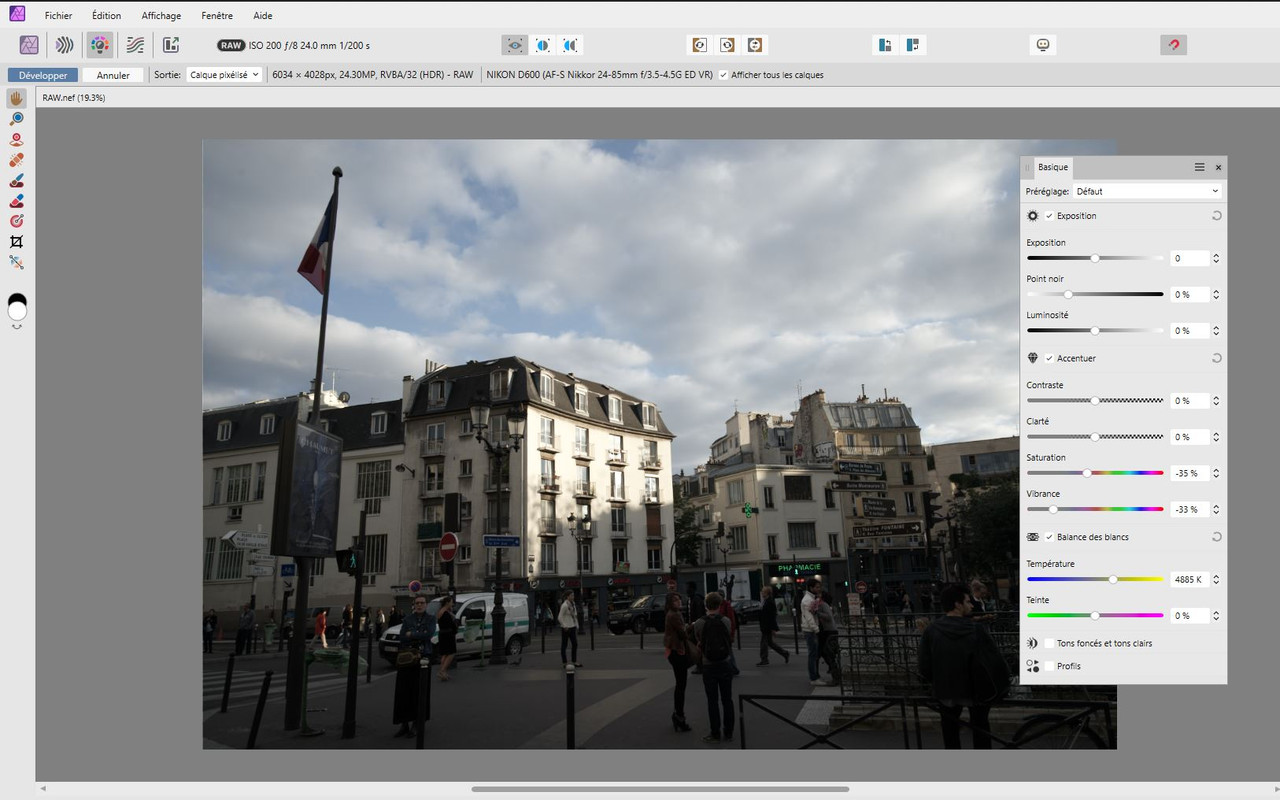Click the second blue panel arrangement icon

pyautogui.click(x=913, y=45)
